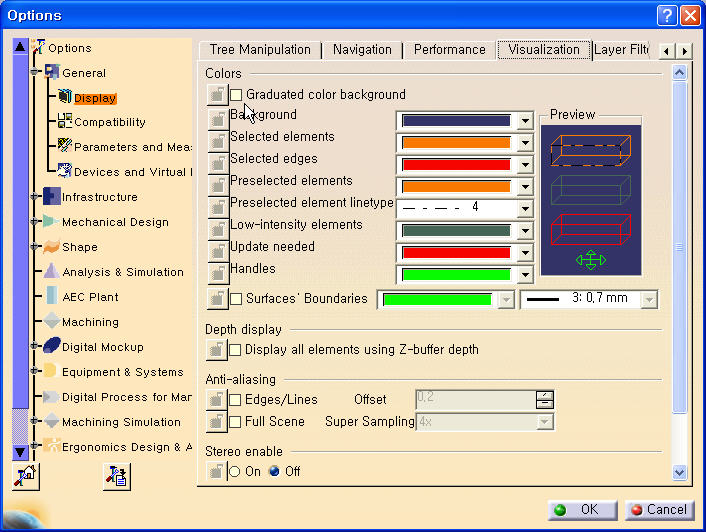Click the tab scroll right arrow
706x532 pixels.
(x=684, y=50)
